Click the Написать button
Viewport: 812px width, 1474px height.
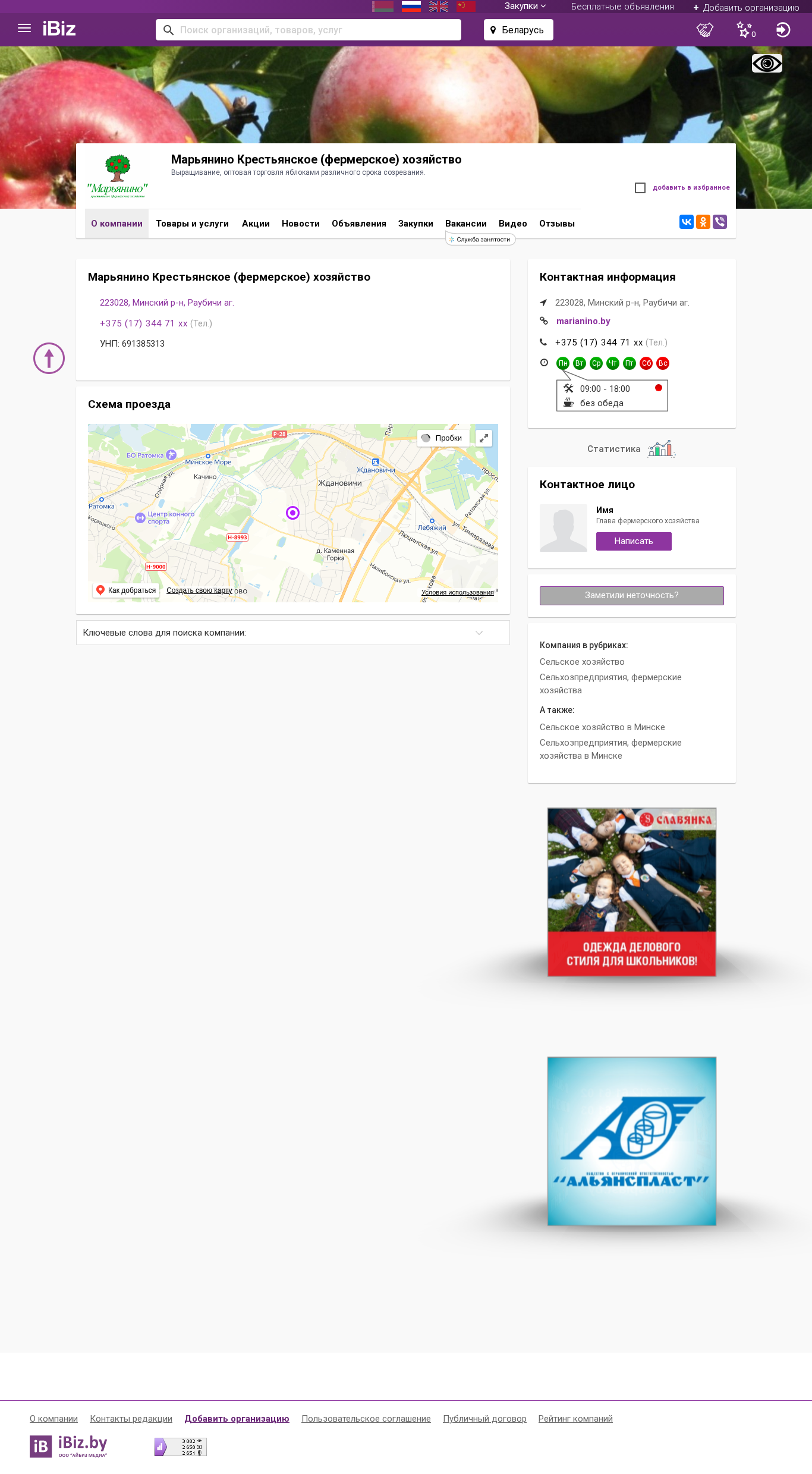pos(634,541)
